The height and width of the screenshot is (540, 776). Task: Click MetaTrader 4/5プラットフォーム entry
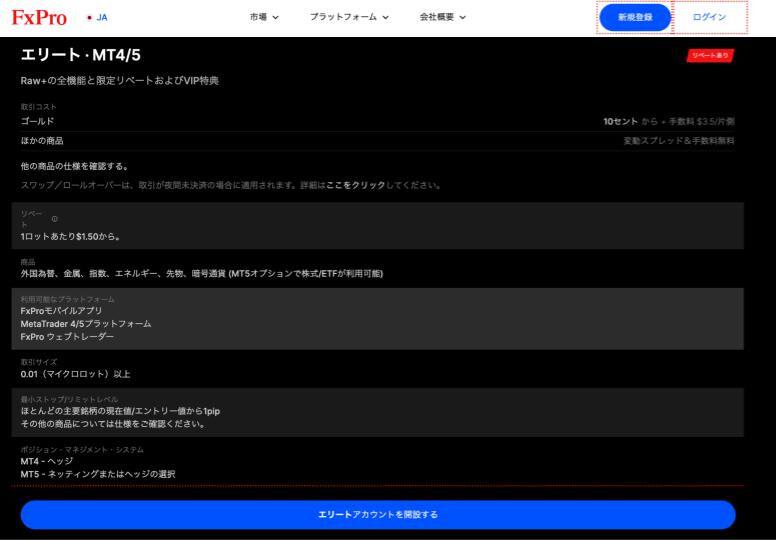click(86, 324)
